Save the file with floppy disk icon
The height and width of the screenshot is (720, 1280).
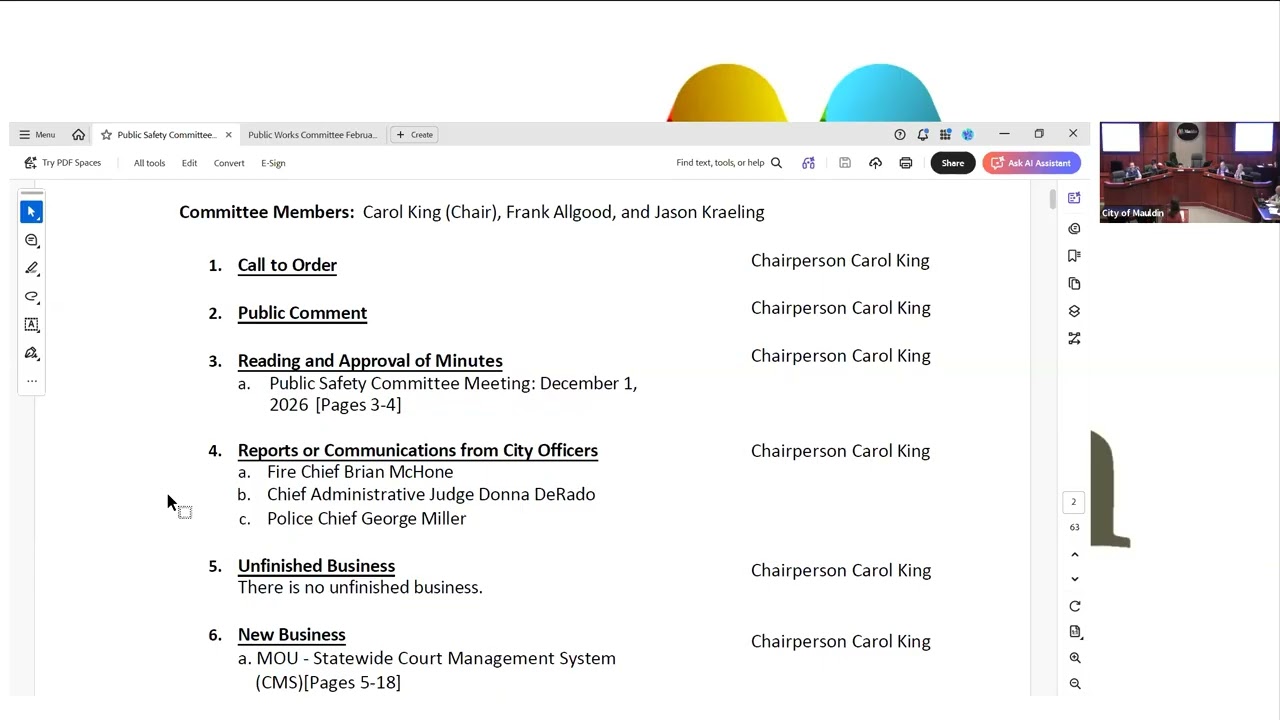coord(845,163)
